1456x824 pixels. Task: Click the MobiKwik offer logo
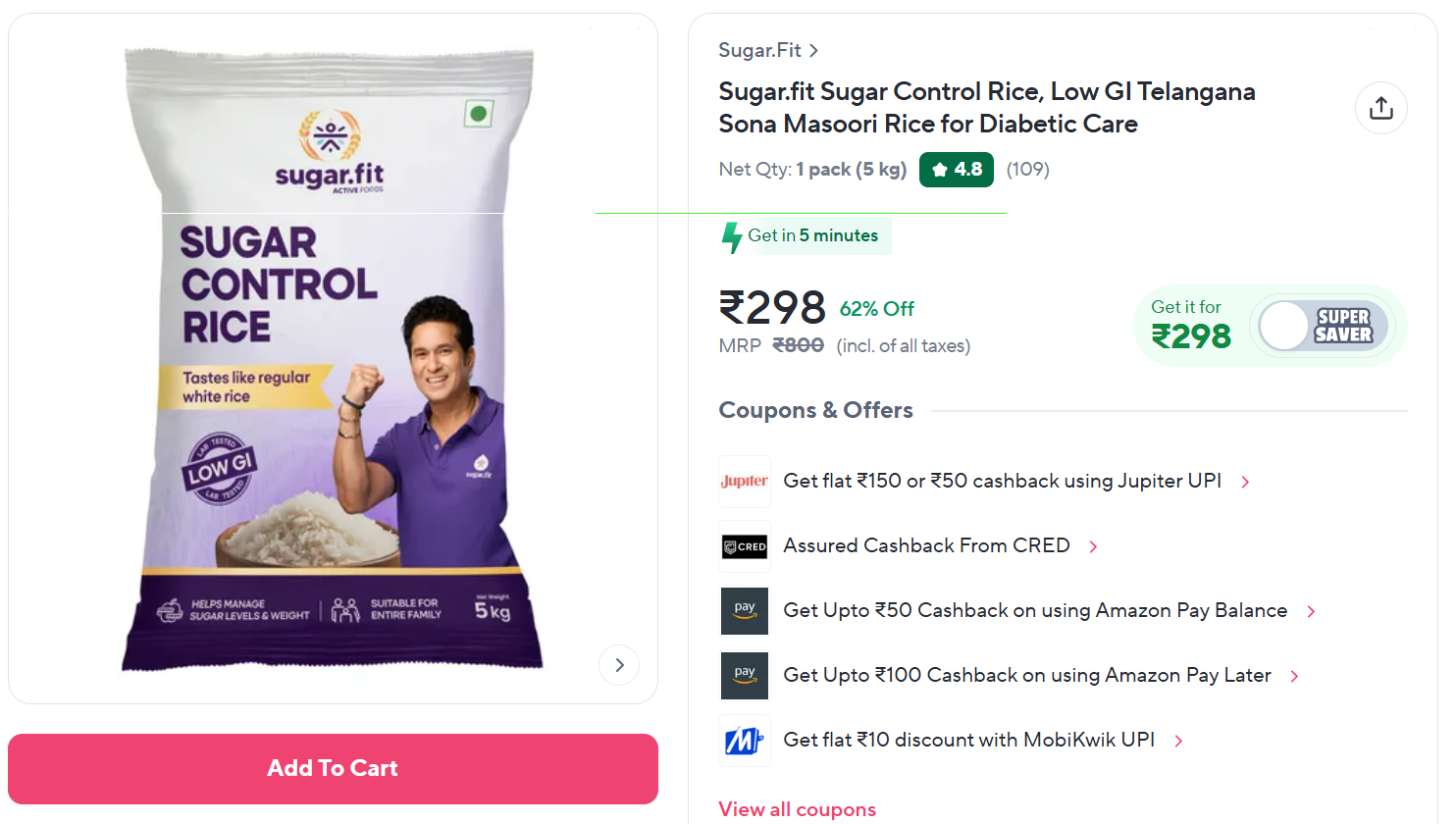(745, 740)
